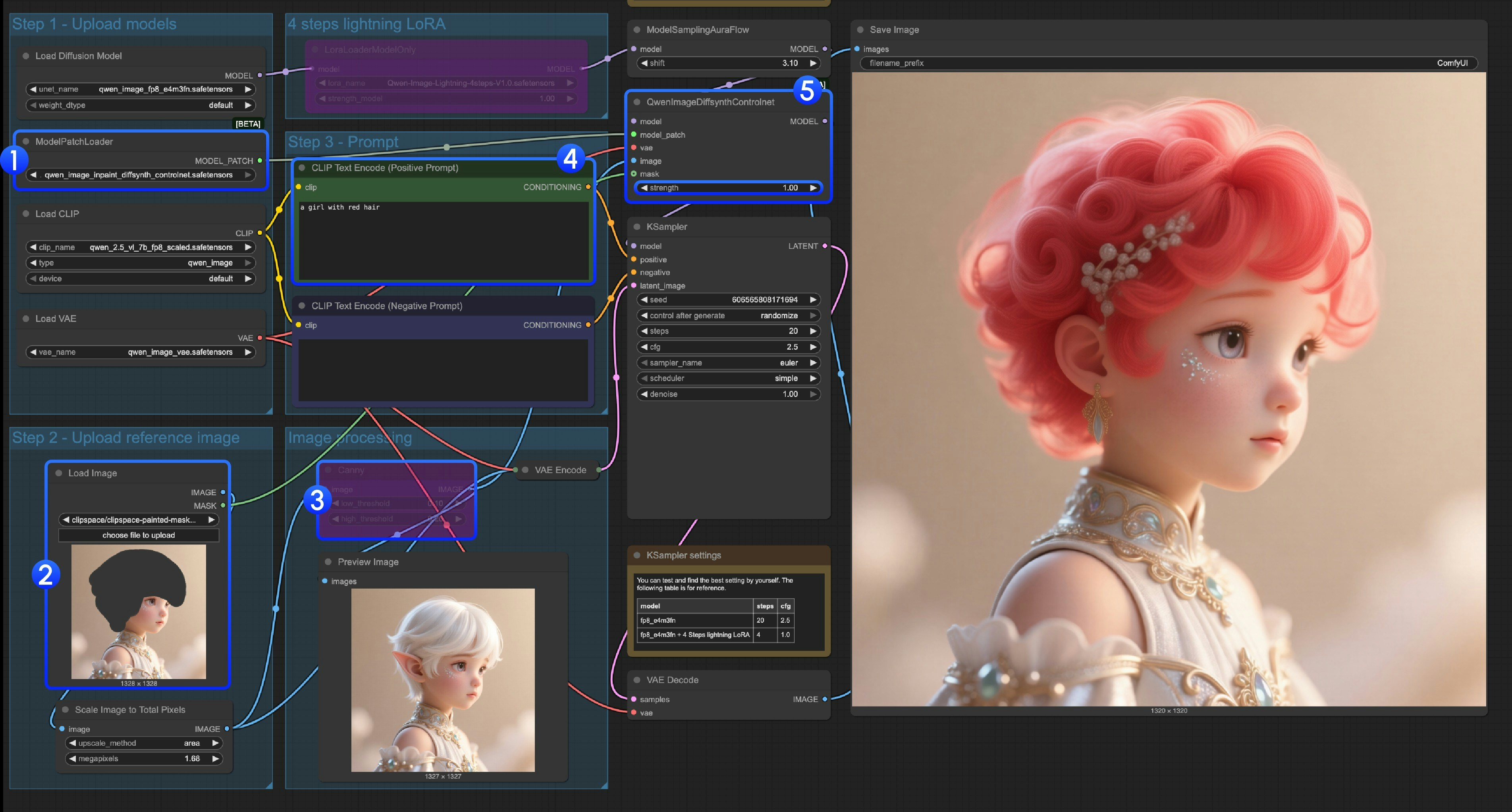Click the choose file to upload button

coord(139,535)
